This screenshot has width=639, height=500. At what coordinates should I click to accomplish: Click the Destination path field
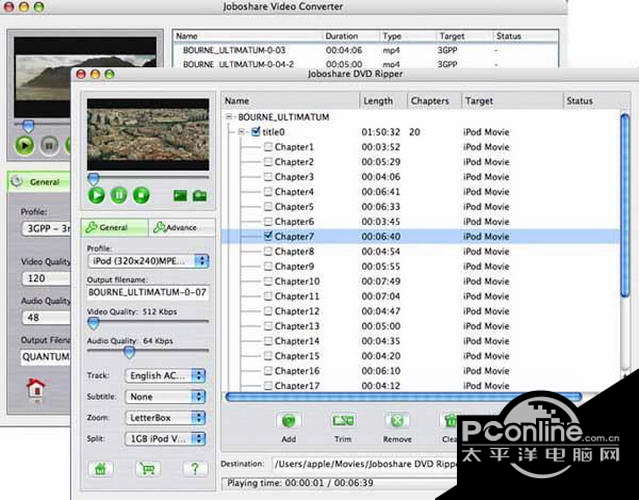[x=365, y=464]
